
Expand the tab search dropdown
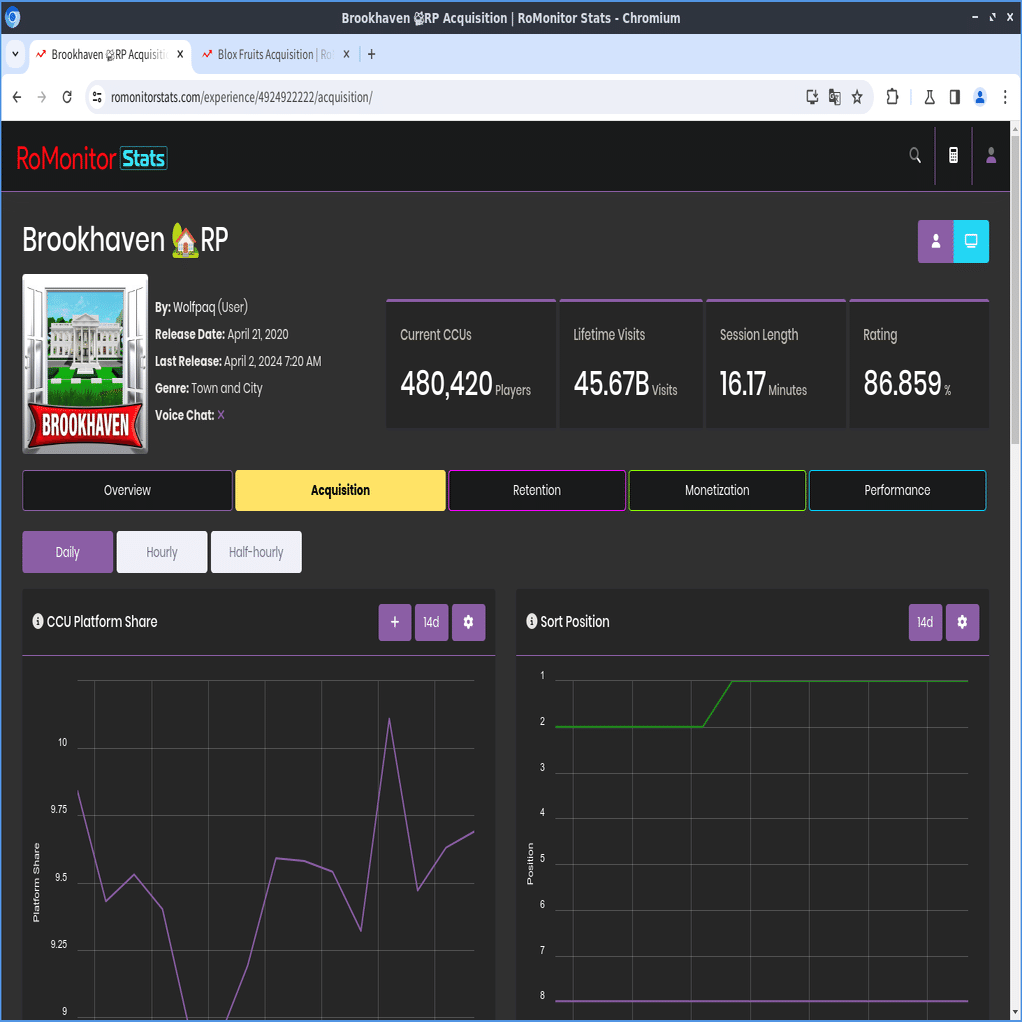tap(15, 54)
